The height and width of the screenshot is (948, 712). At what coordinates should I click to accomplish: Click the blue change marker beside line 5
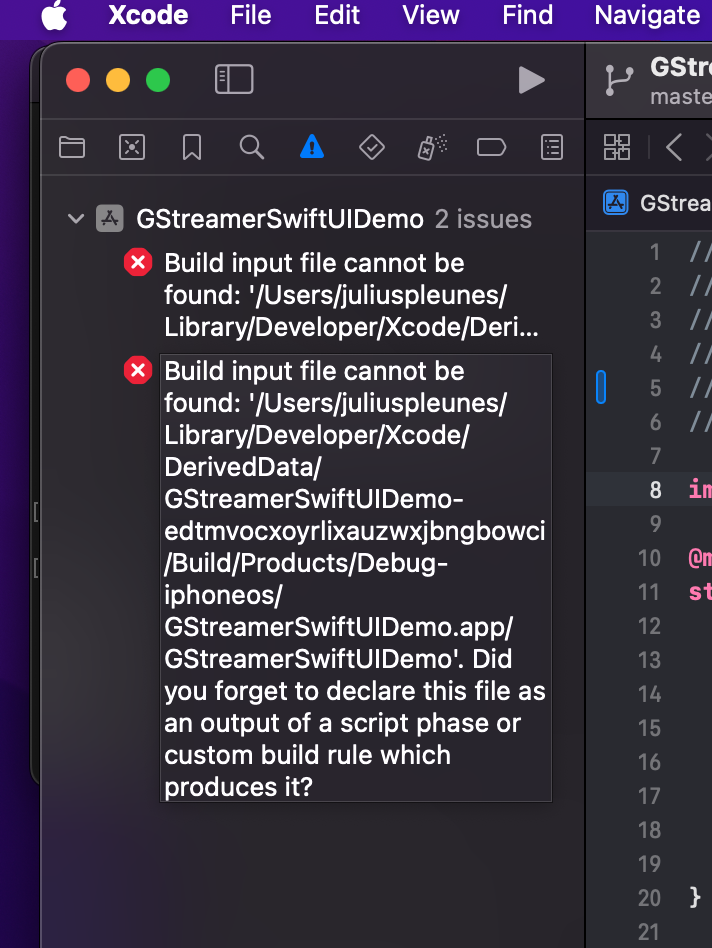coord(601,387)
